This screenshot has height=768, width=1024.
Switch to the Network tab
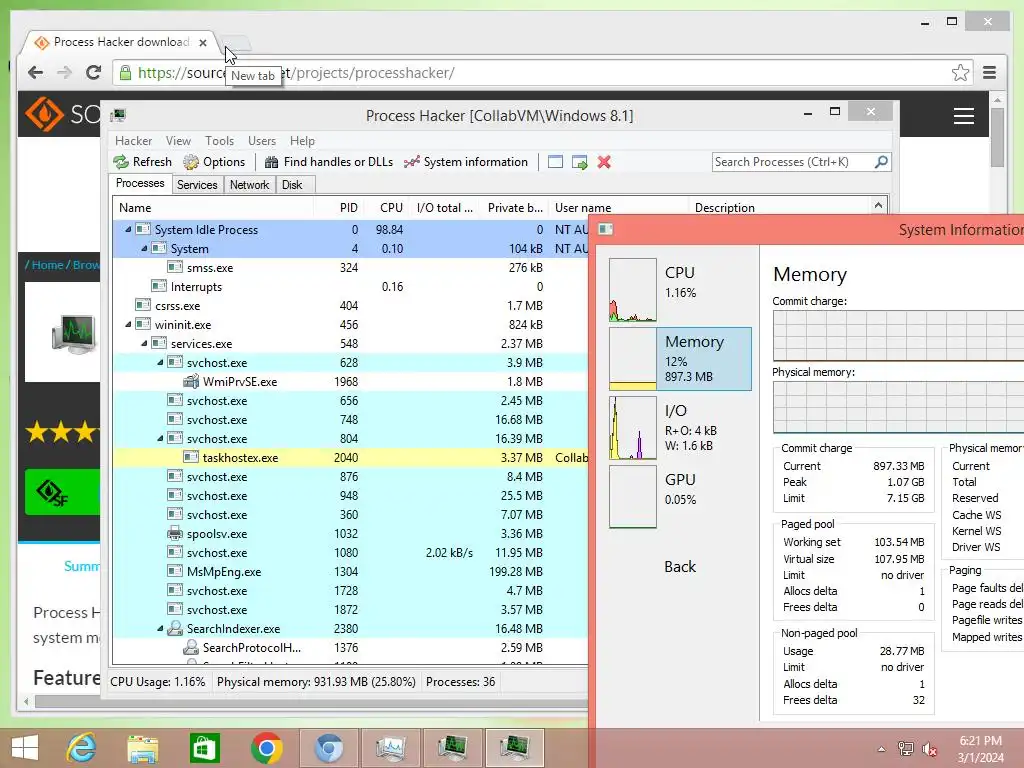[249, 185]
